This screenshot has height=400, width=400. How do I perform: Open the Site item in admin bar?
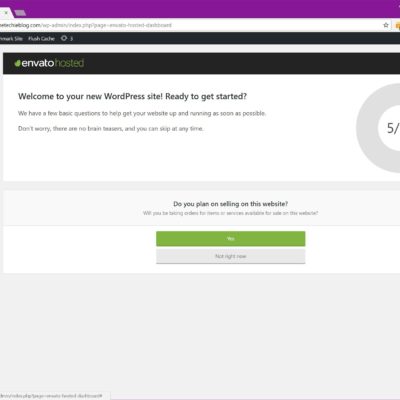coord(11,39)
